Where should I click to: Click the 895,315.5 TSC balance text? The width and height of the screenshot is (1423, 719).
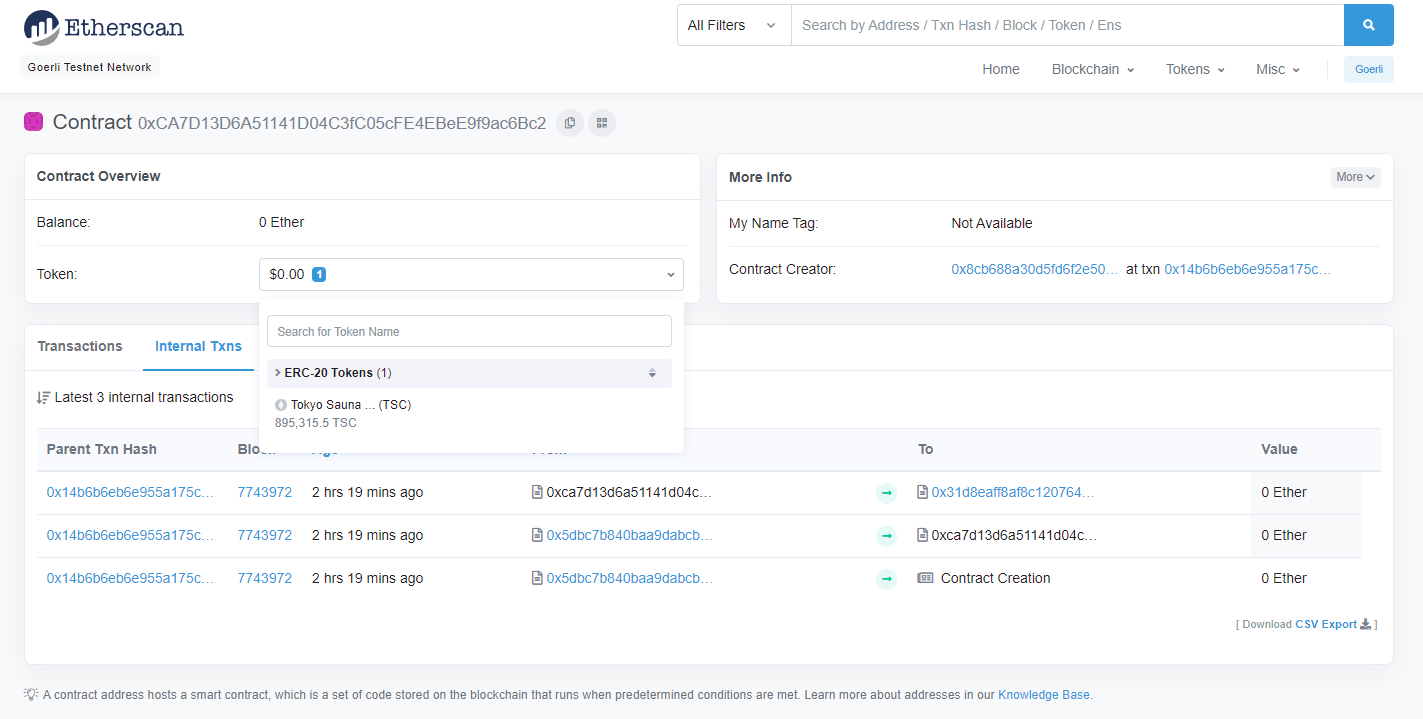(316, 423)
